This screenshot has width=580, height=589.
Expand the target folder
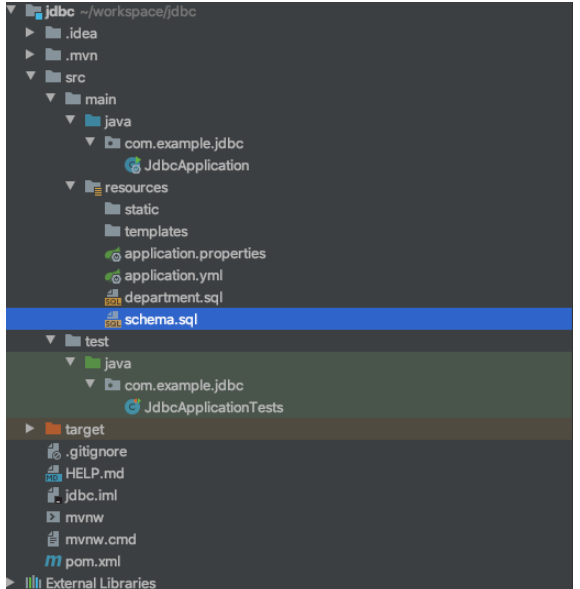point(30,428)
